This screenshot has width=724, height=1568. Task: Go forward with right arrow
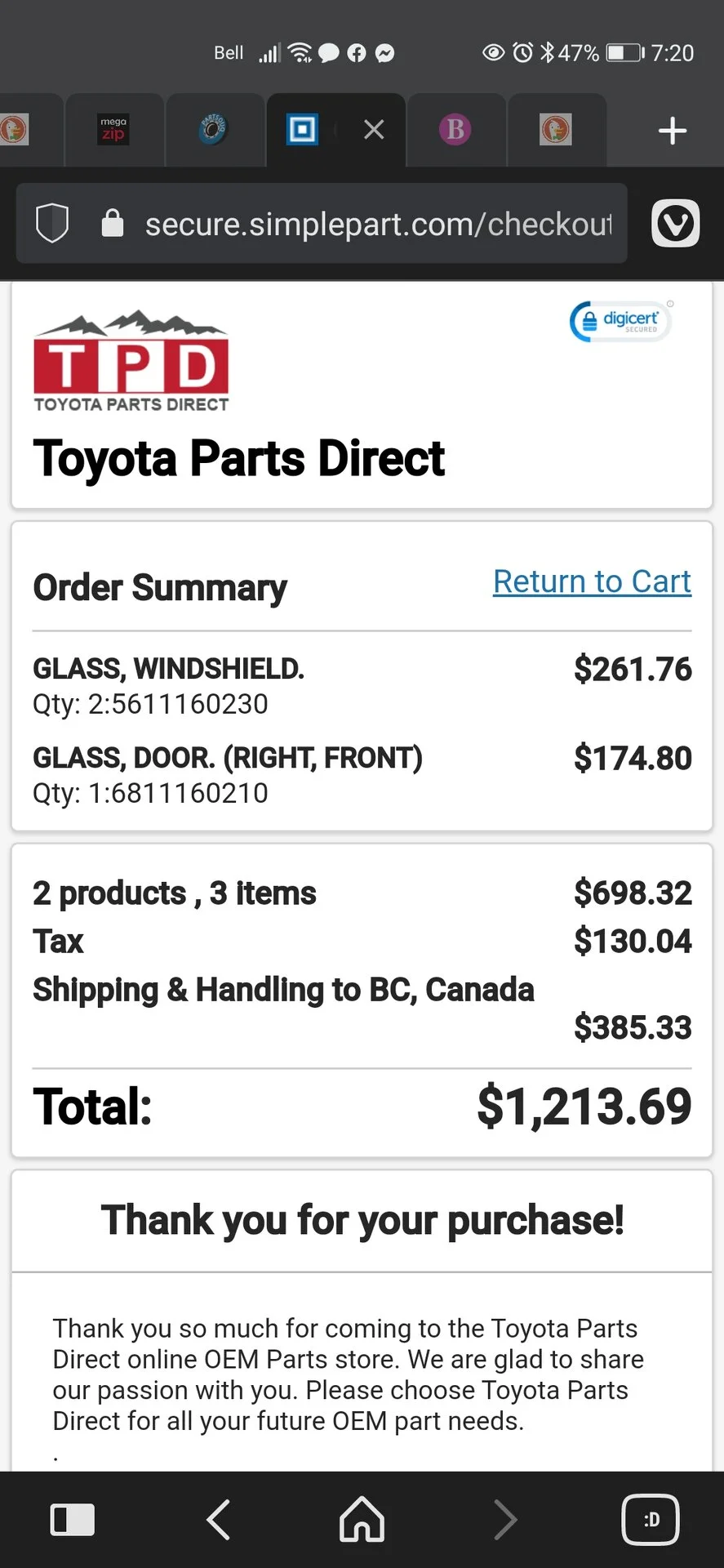tap(506, 1520)
